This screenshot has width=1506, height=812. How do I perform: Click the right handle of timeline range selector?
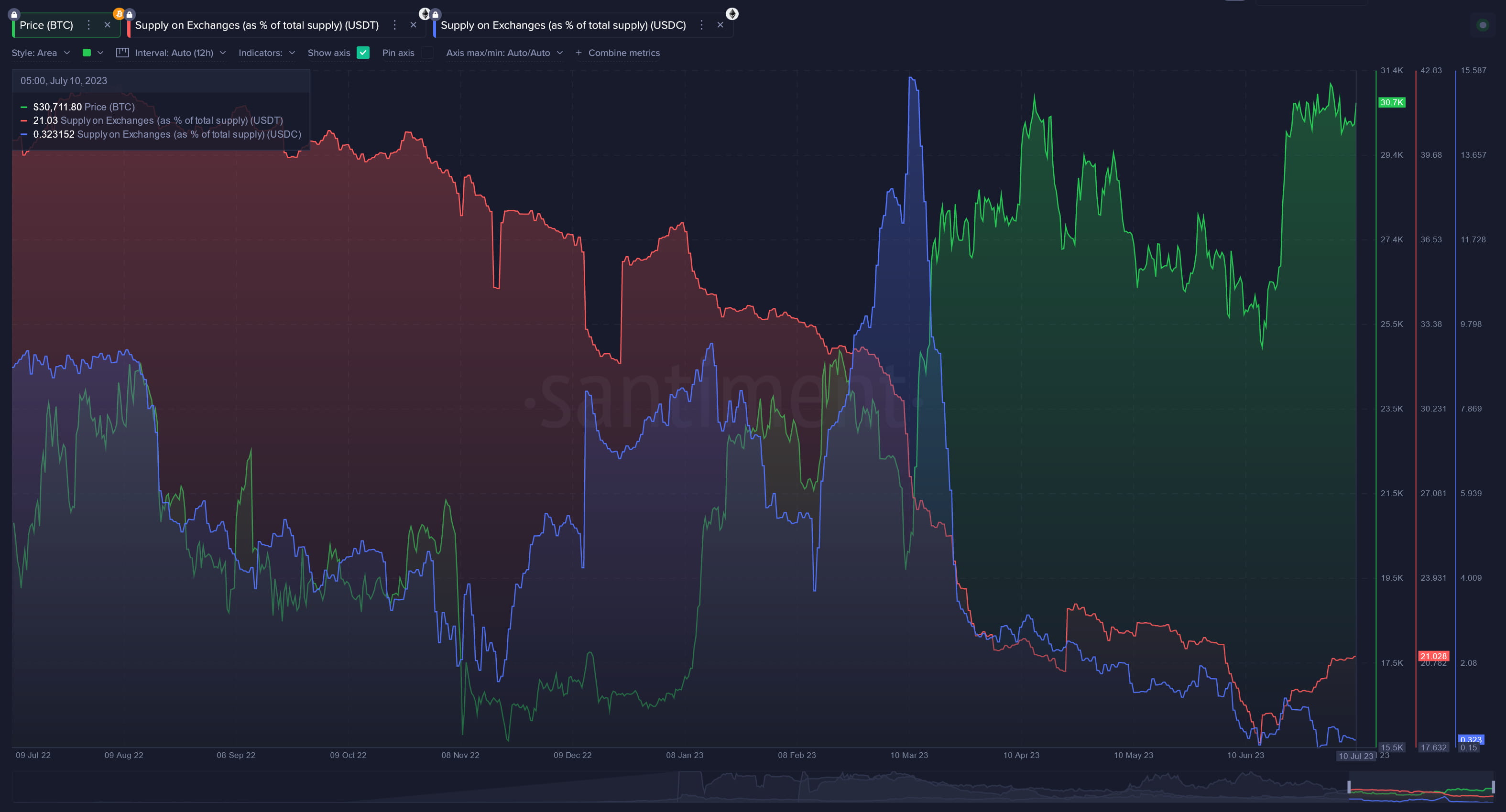(x=1493, y=787)
